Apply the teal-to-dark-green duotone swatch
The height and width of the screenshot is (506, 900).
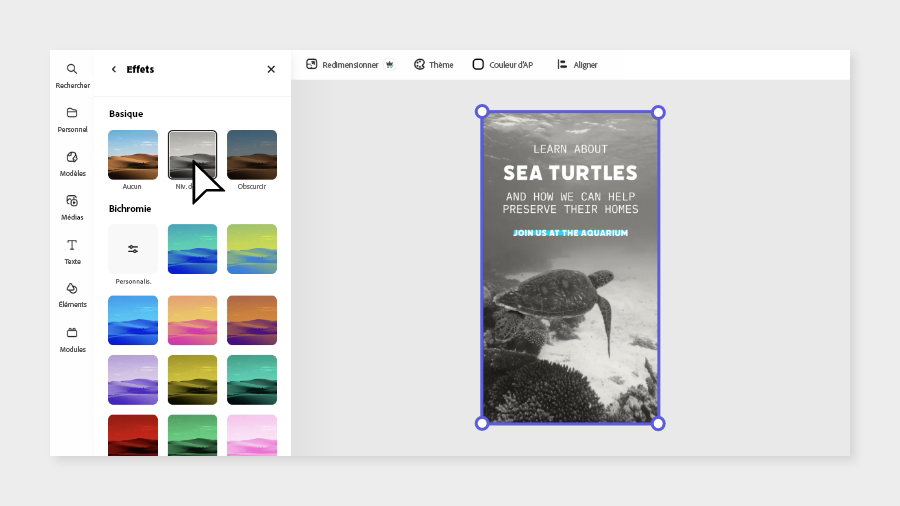click(252, 380)
